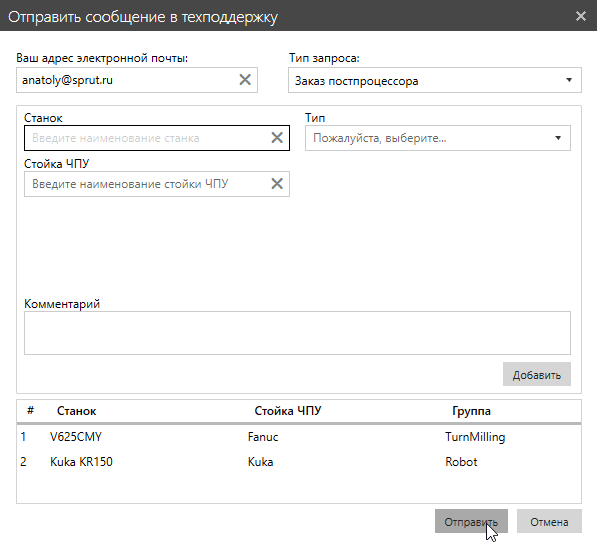
Task: Clear the email address field
Action: (245, 80)
